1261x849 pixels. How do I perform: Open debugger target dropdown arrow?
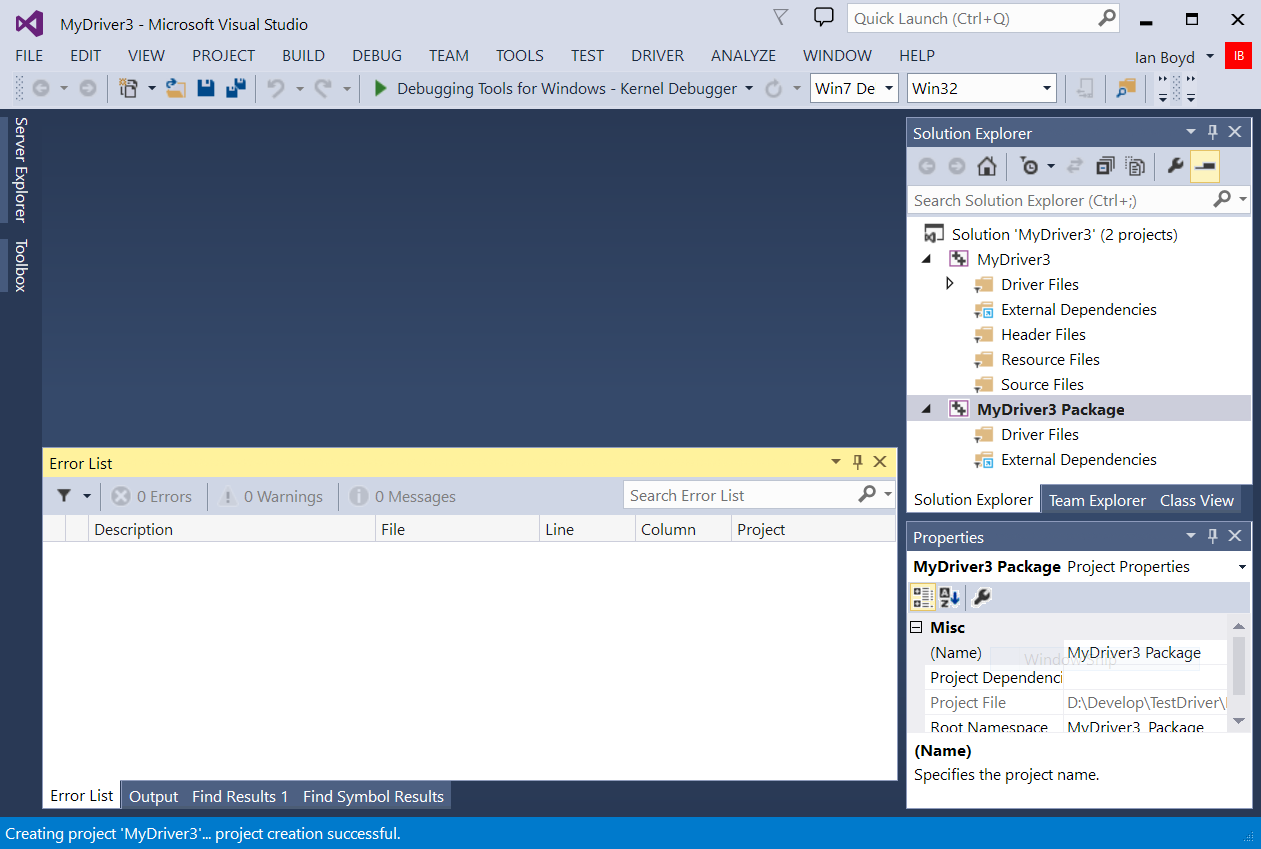(x=749, y=88)
